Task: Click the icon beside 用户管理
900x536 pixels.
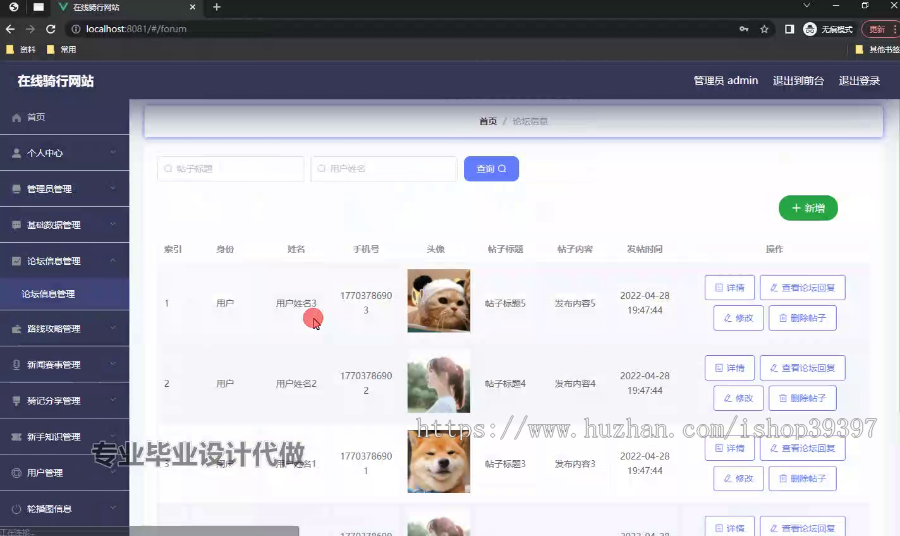Action: coord(16,473)
